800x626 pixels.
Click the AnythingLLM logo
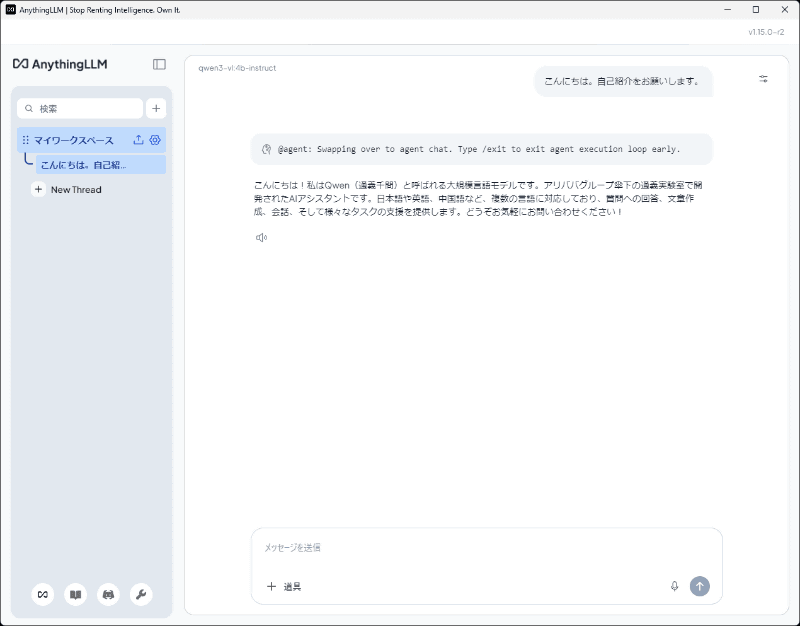pyautogui.click(x=60, y=64)
